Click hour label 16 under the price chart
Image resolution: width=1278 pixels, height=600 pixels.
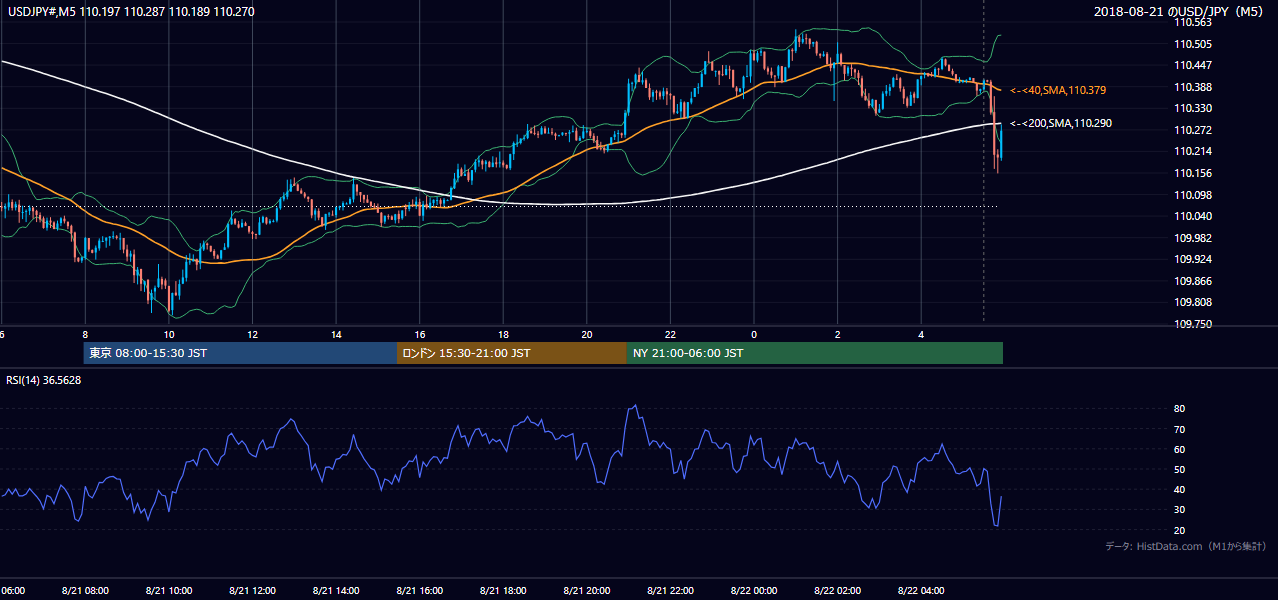point(420,334)
